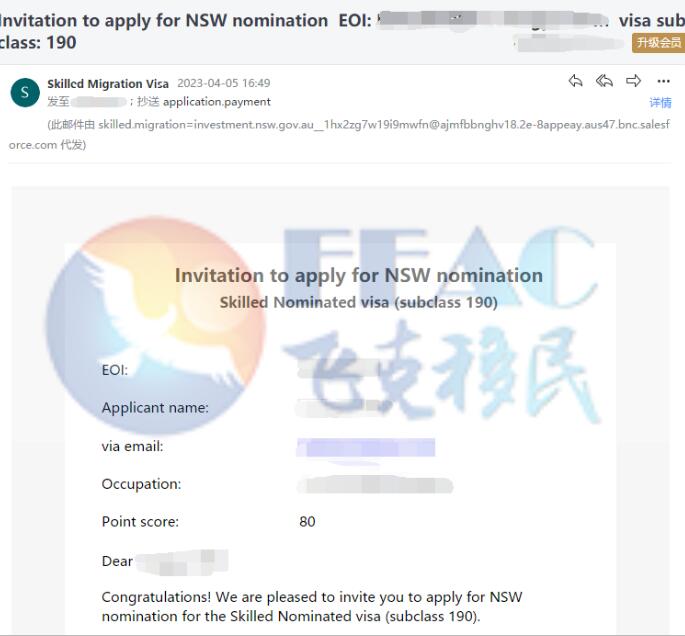The image size is (685, 636).
Task: Click the green 'S' sender avatar
Action: [x=24, y=93]
